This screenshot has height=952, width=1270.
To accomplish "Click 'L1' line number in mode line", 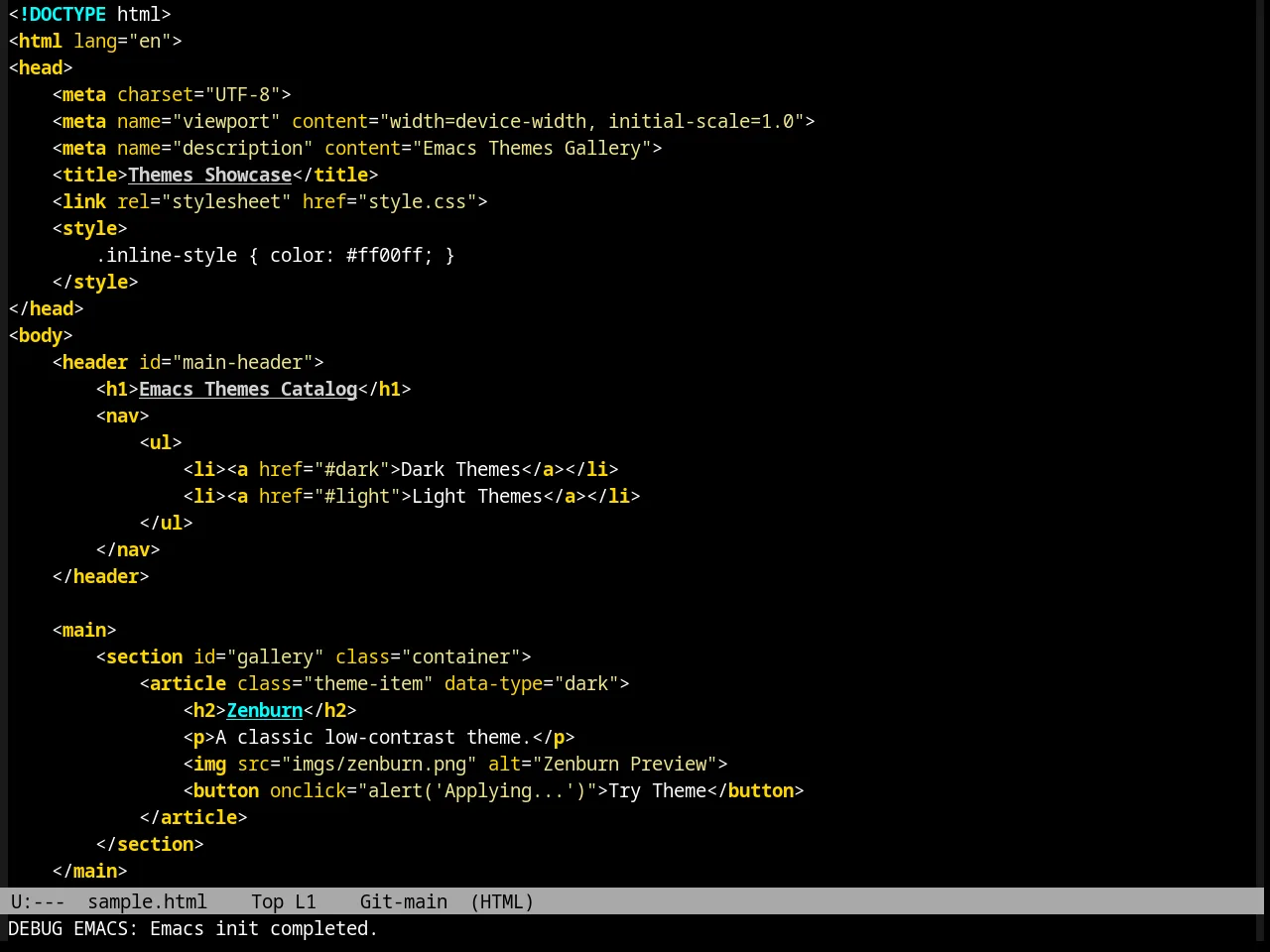I will [x=306, y=901].
